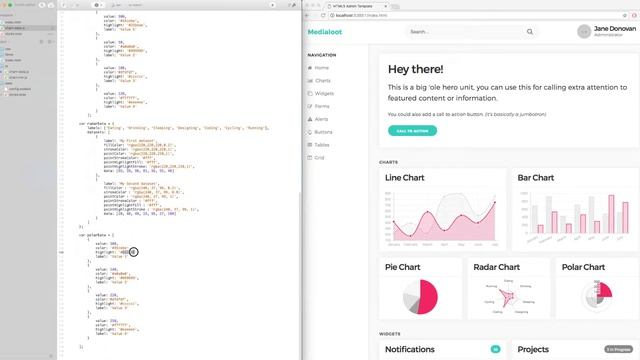This screenshot has width=640, height=360.
Task: Click the Projects in-progress badge
Action: pos(618,349)
